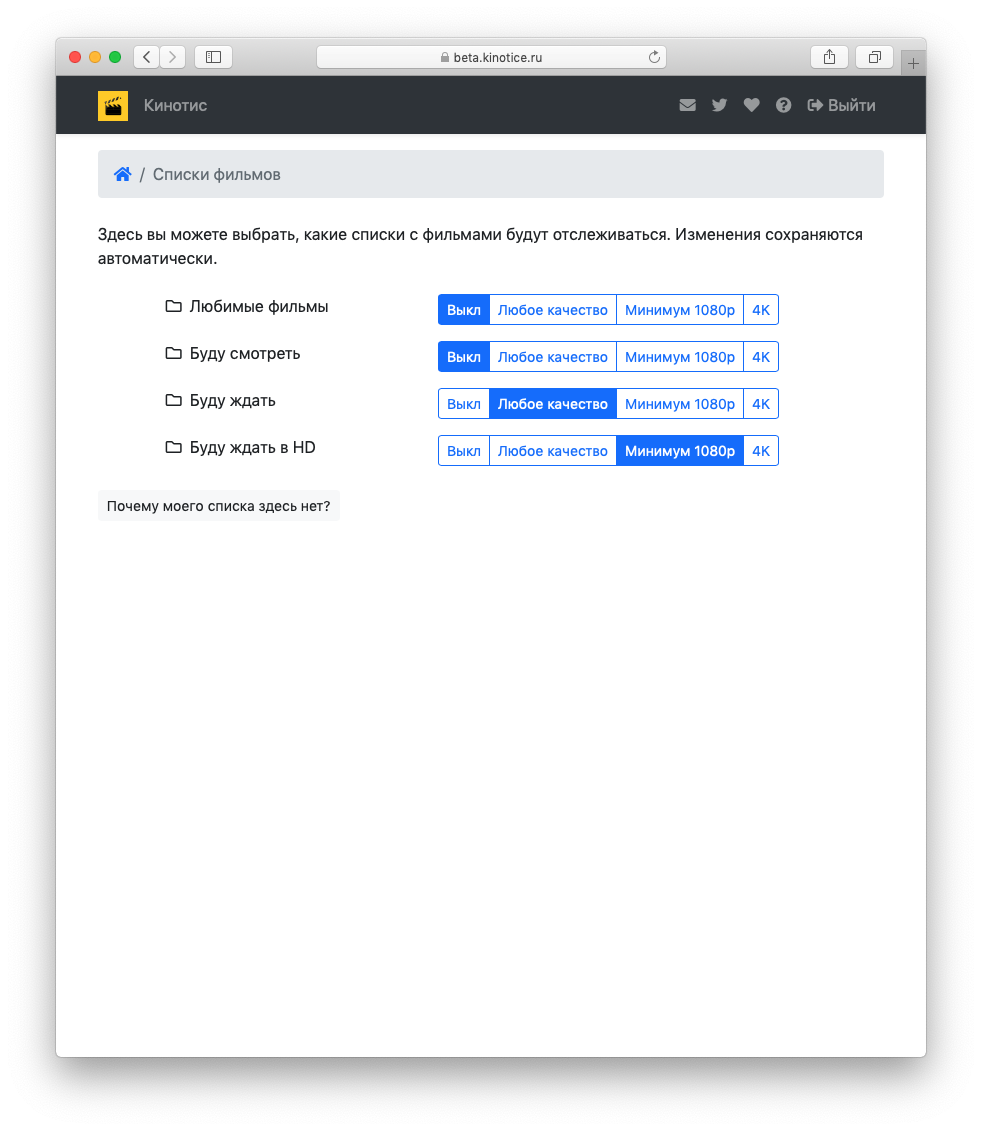The width and height of the screenshot is (982, 1131).
Task: Open the Twitter bird icon in navbar
Action: [719, 105]
